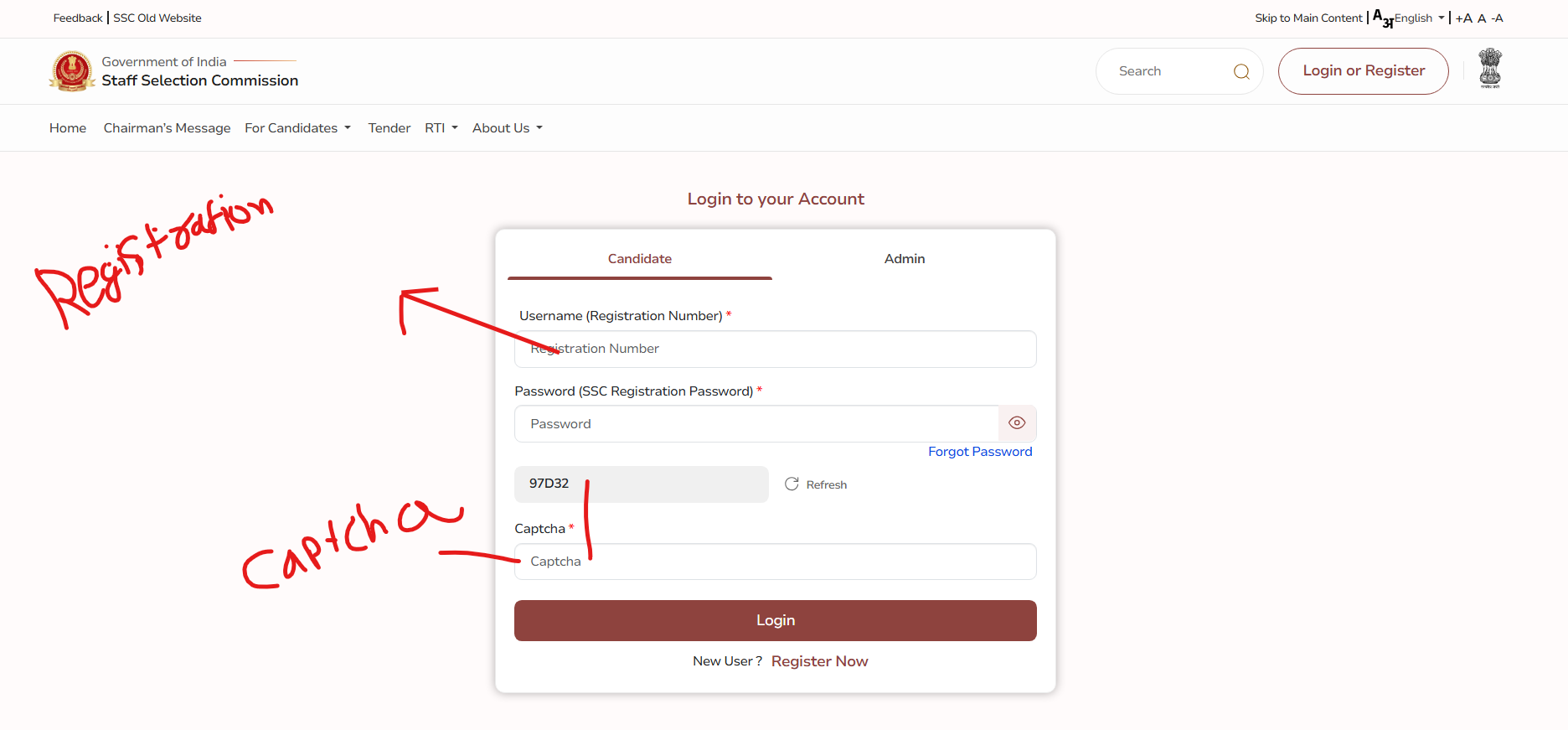Image resolution: width=1568 pixels, height=730 pixels.
Task: Click the language translate icon
Action: (x=1381, y=18)
